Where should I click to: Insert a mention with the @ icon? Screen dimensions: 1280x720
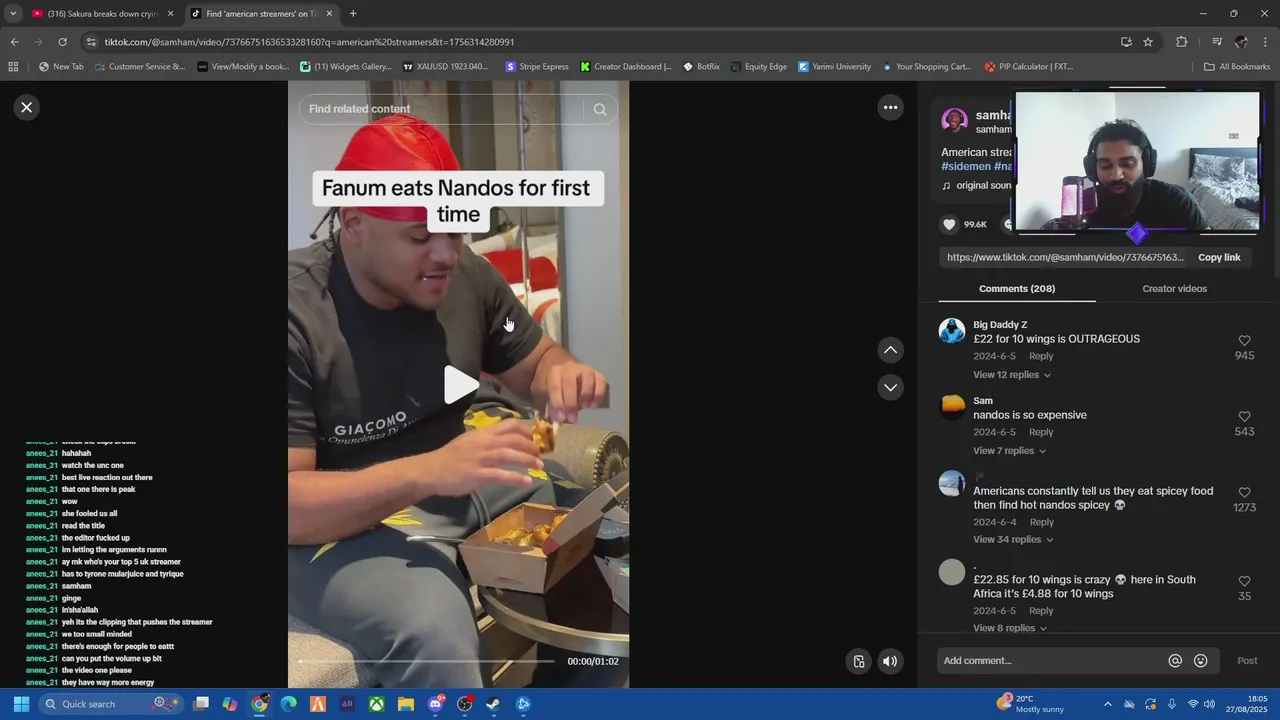click(x=1175, y=661)
